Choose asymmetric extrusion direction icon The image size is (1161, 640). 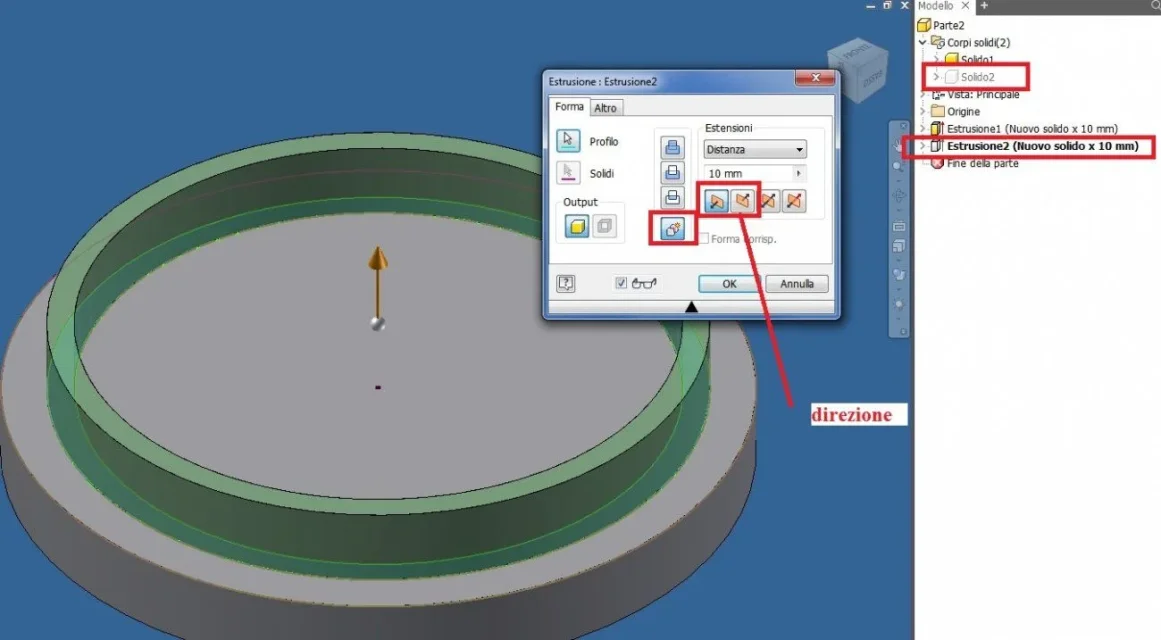tap(794, 201)
